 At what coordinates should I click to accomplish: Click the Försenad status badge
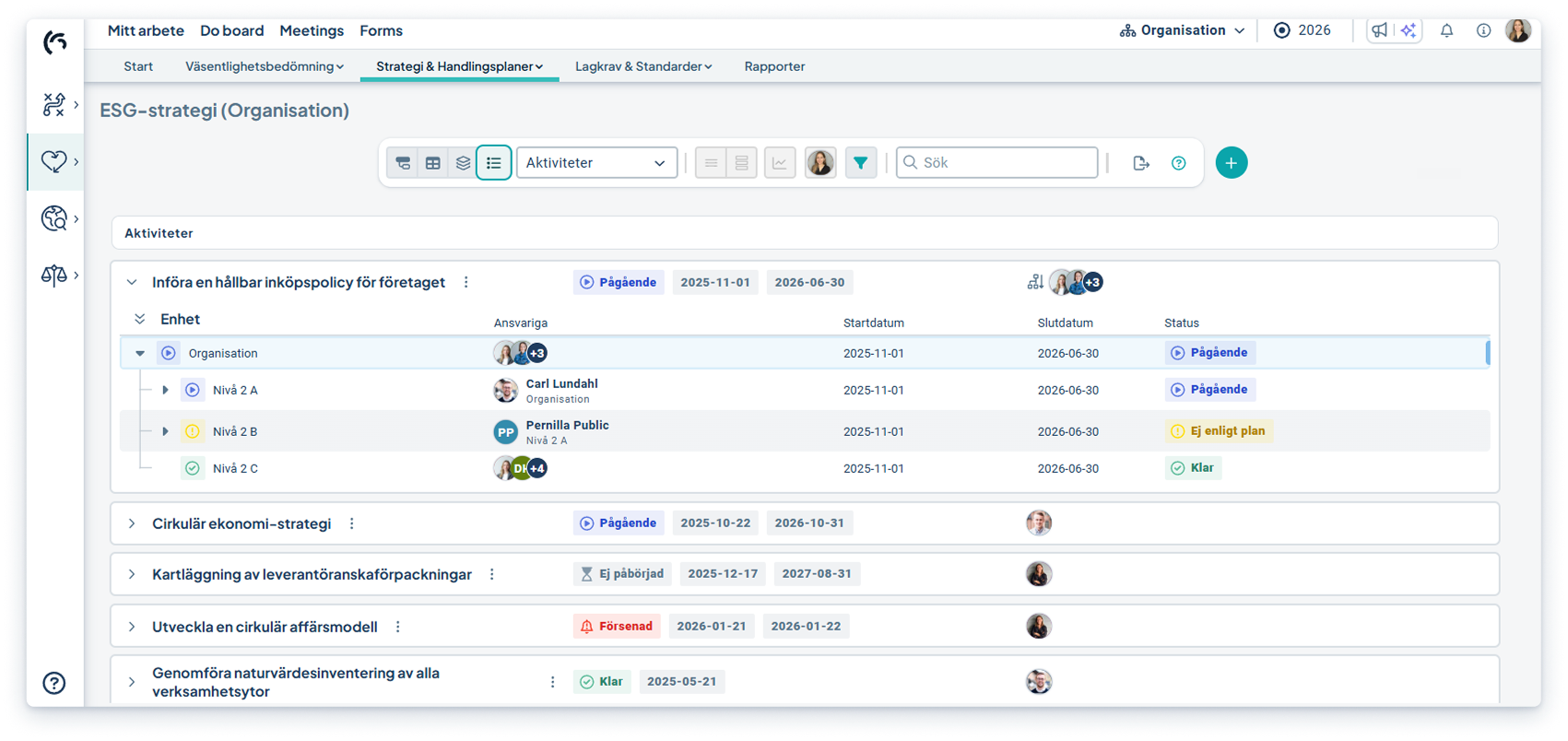(616, 627)
